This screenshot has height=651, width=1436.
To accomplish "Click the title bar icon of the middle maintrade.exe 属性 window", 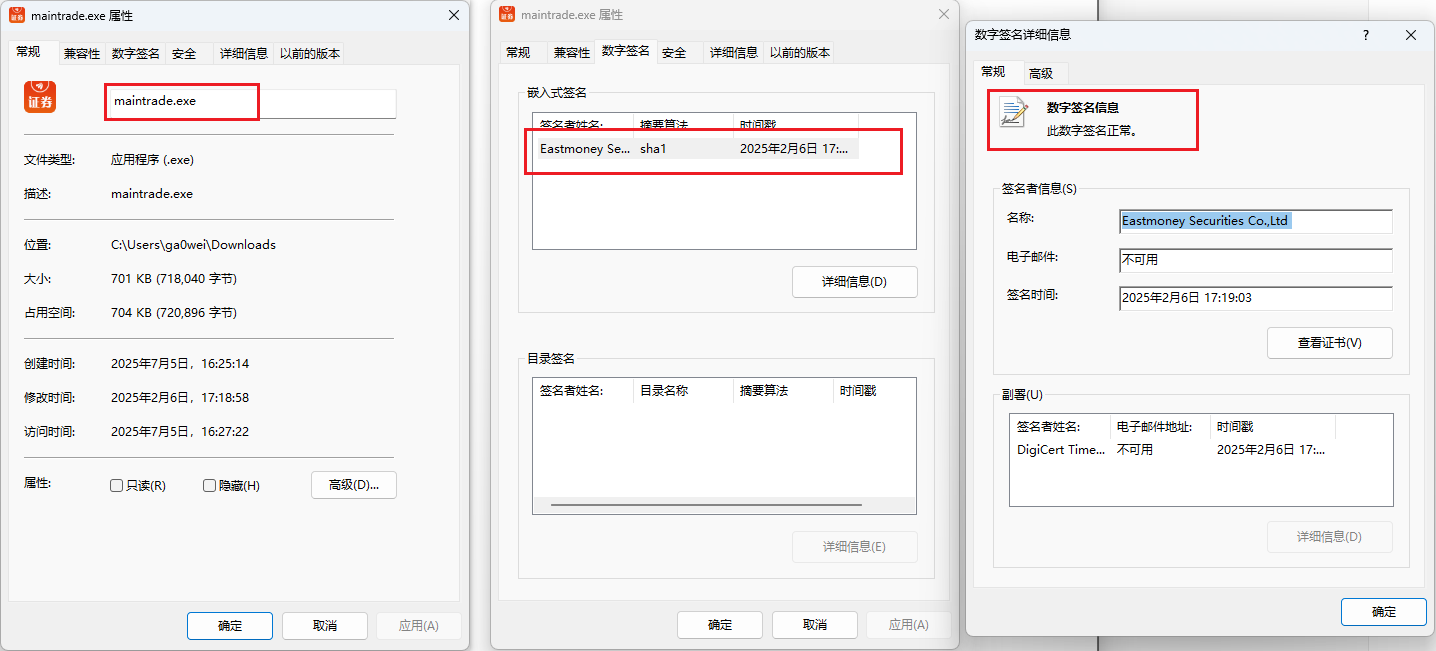I will tap(507, 15).
